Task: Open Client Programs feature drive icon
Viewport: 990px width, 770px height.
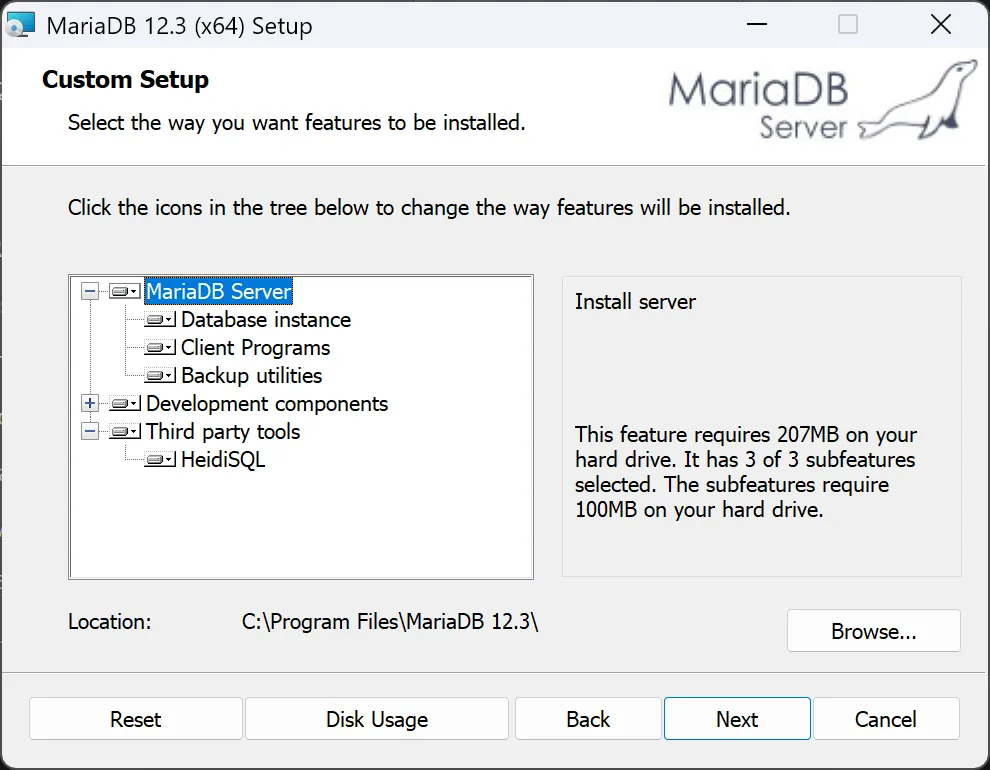Action: click(160, 347)
